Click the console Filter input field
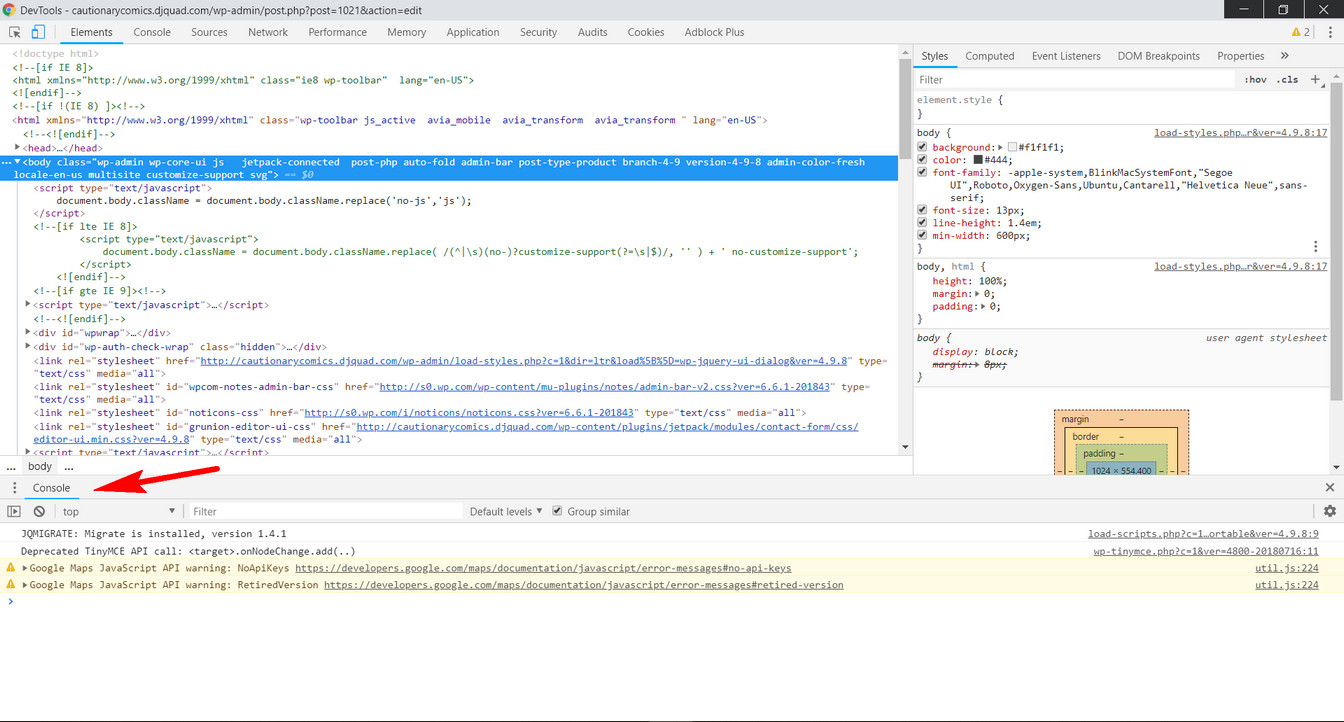Screen dimensions: 1344x722 click(325, 511)
